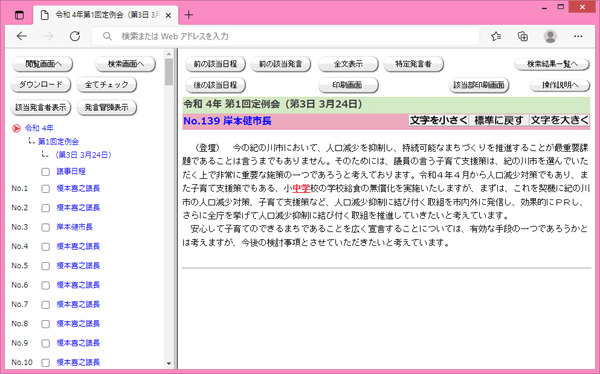The height and width of the screenshot is (374, 600).
Task: Click 文字を小さく to shrink text
Action: pos(439,120)
